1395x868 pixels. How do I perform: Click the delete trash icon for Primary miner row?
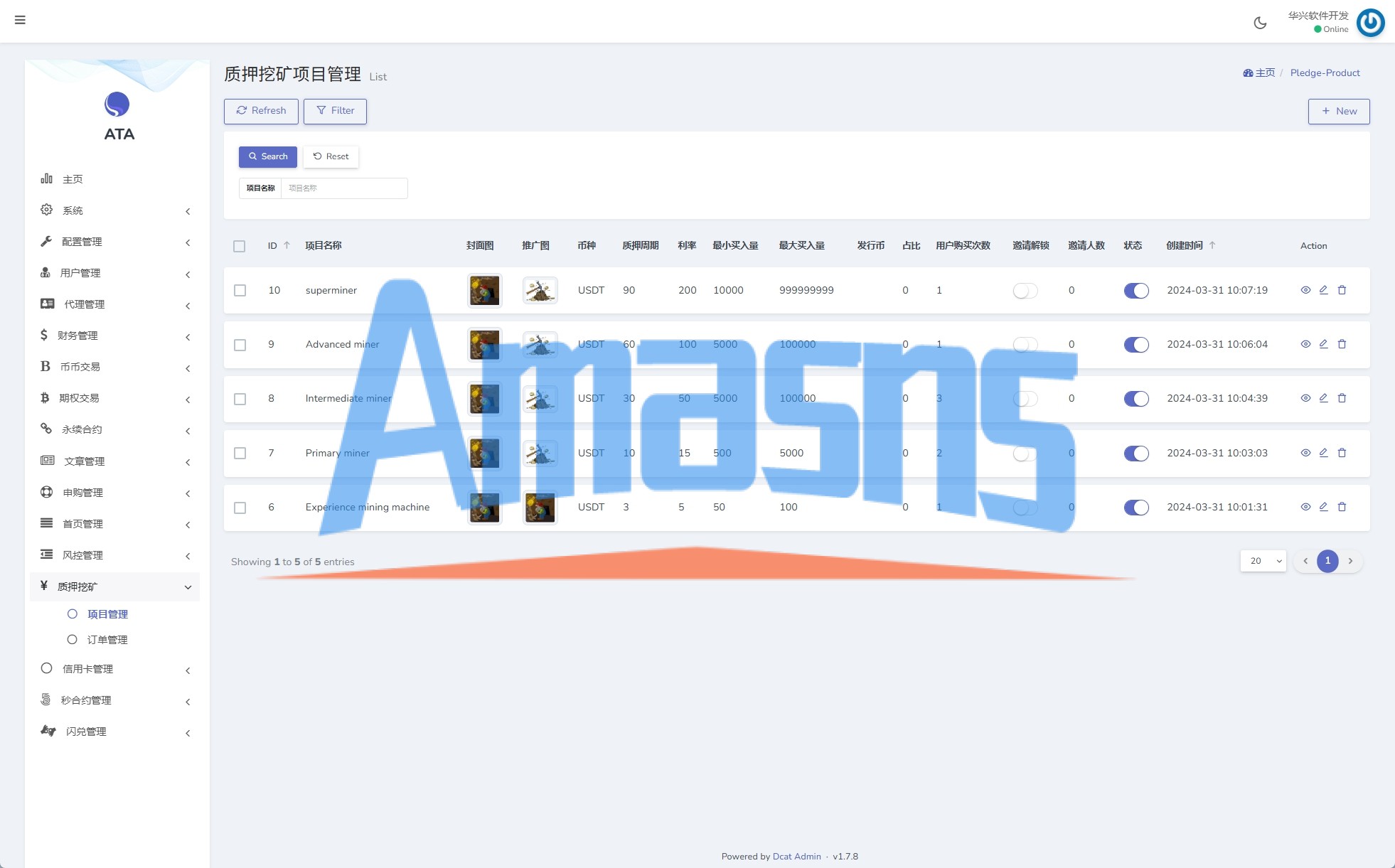click(x=1342, y=453)
